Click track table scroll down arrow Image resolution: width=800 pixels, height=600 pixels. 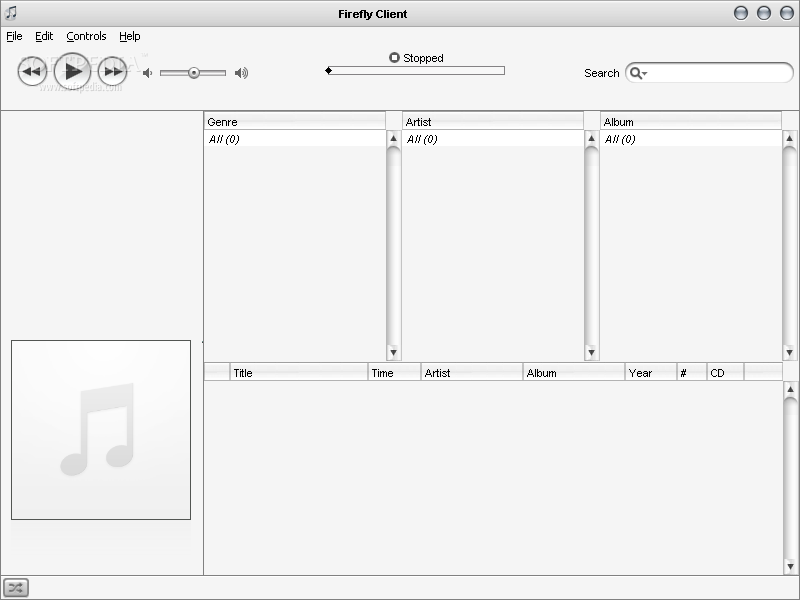coord(790,566)
